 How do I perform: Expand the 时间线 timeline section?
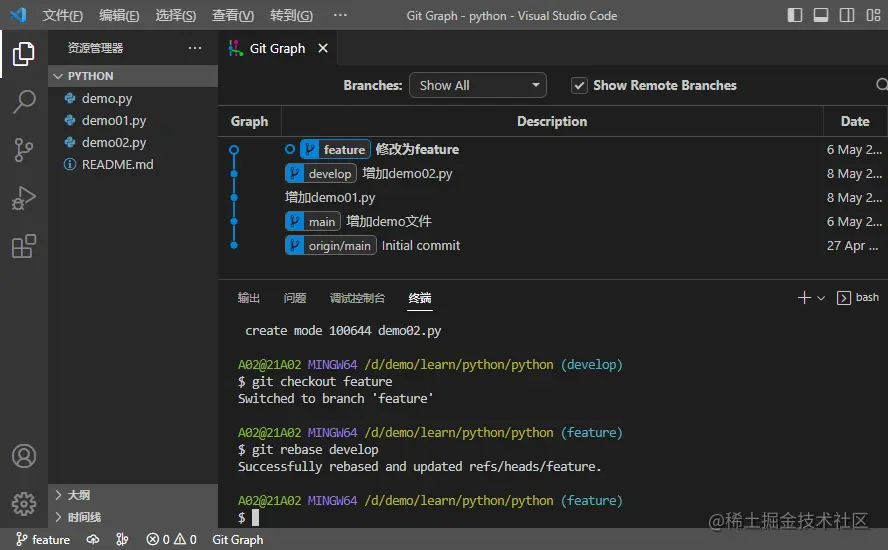click(x=133, y=517)
